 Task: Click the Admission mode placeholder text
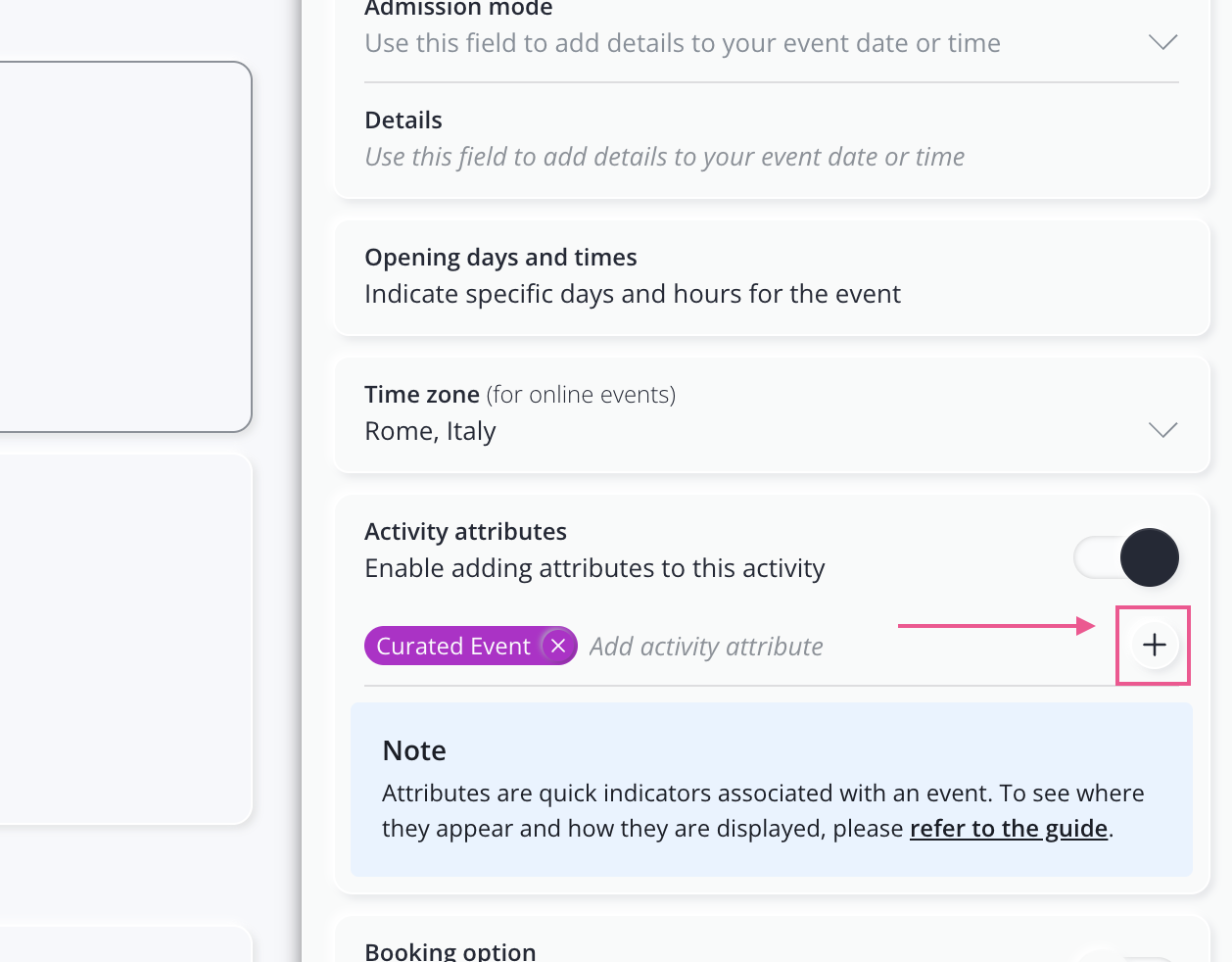(682, 43)
